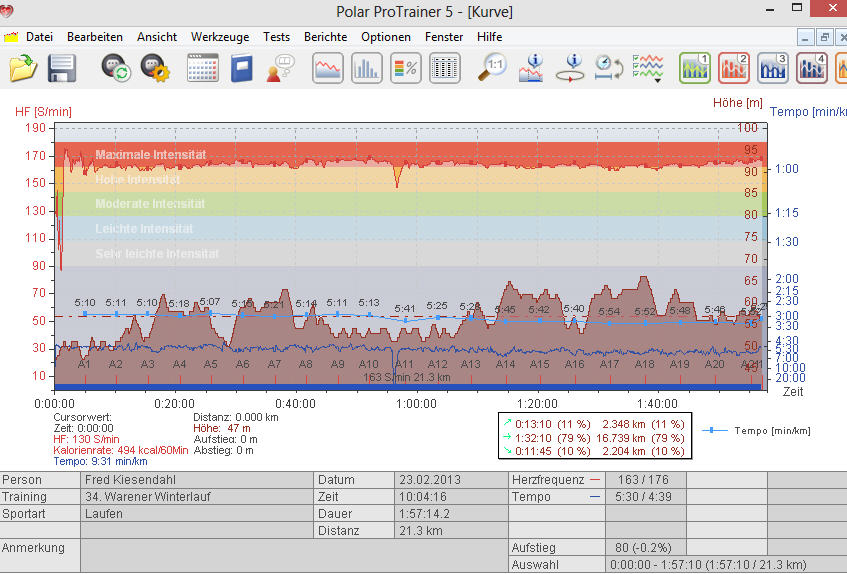Open the Berichte menu

(325, 37)
